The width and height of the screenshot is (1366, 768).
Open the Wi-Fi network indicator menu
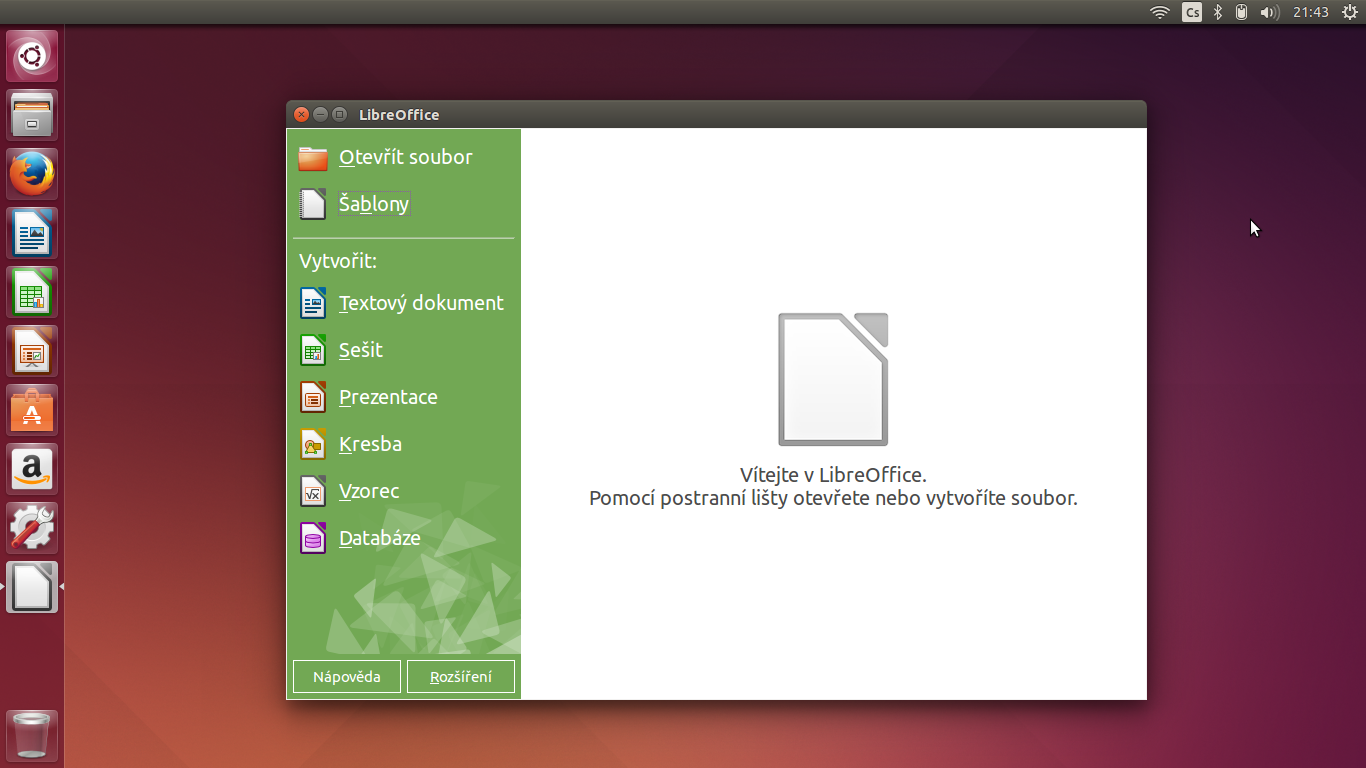tap(1159, 12)
